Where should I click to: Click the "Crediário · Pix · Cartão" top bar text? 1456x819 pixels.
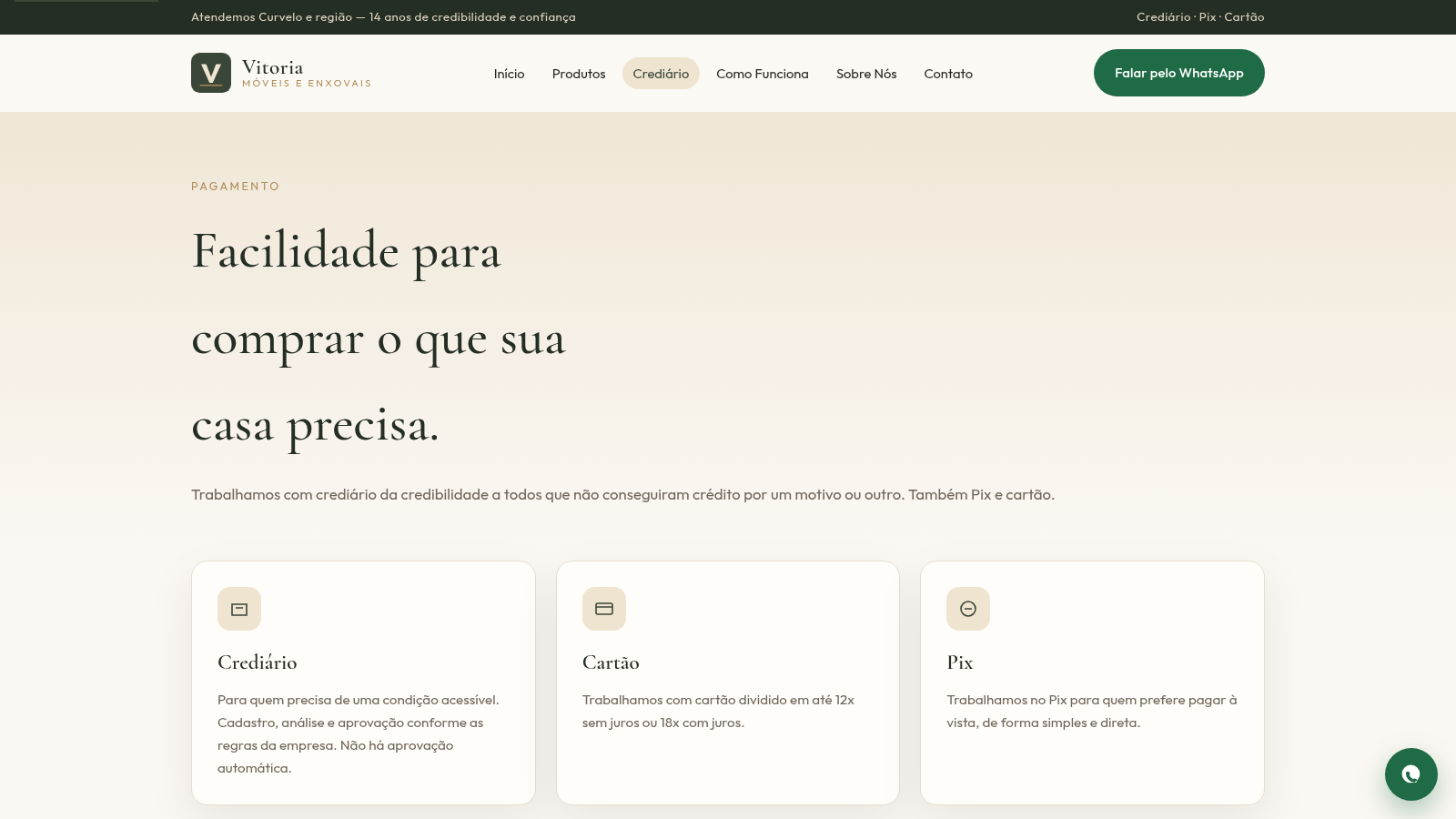(x=1200, y=16)
